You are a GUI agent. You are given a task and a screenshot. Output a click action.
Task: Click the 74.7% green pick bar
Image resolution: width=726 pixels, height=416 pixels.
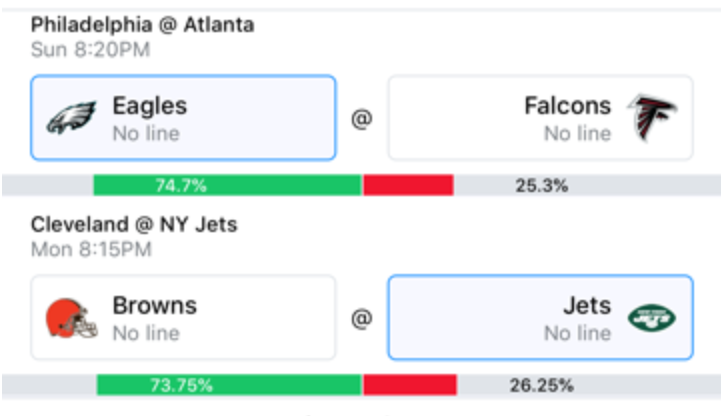227,185
